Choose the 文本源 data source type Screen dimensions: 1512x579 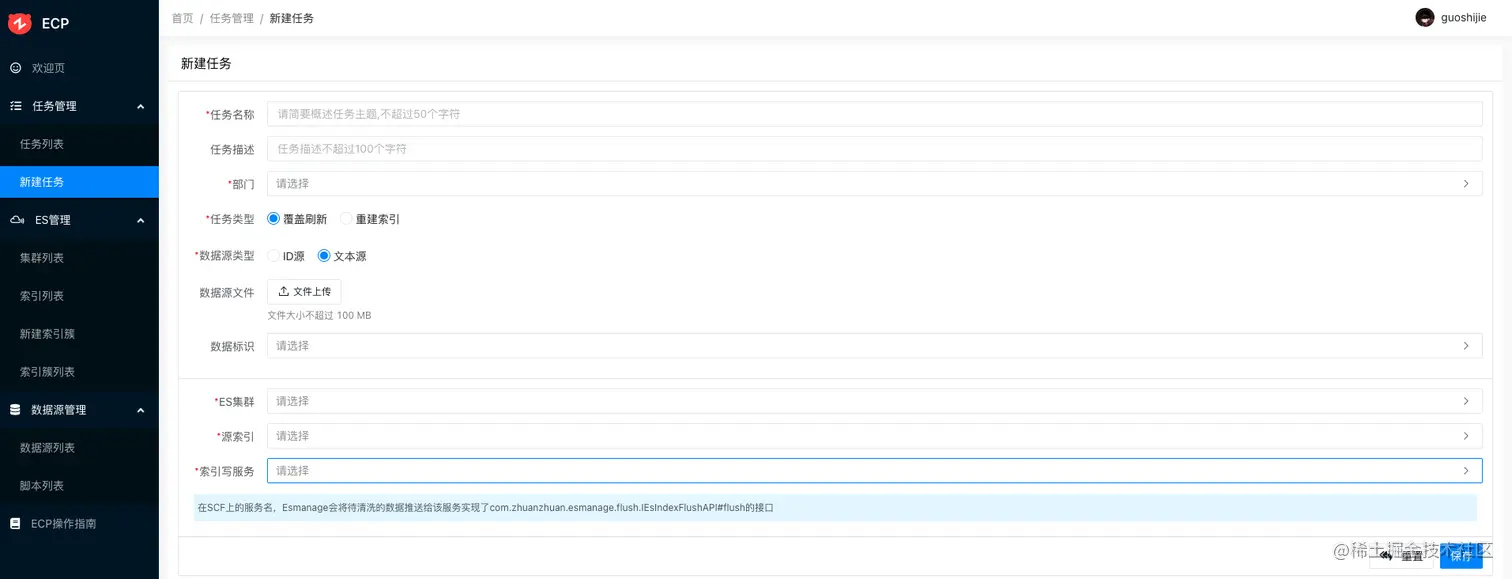pyautogui.click(x=324, y=256)
